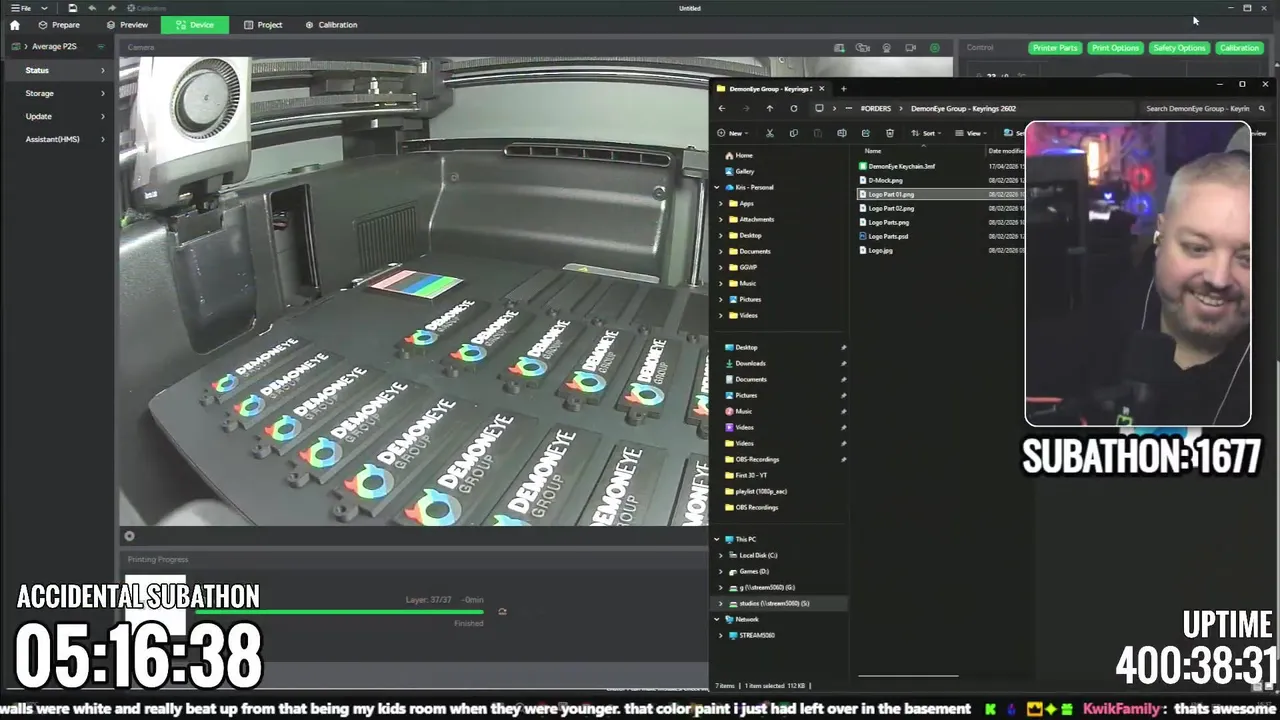Undo the last action in Bambu Studio

click(92, 8)
